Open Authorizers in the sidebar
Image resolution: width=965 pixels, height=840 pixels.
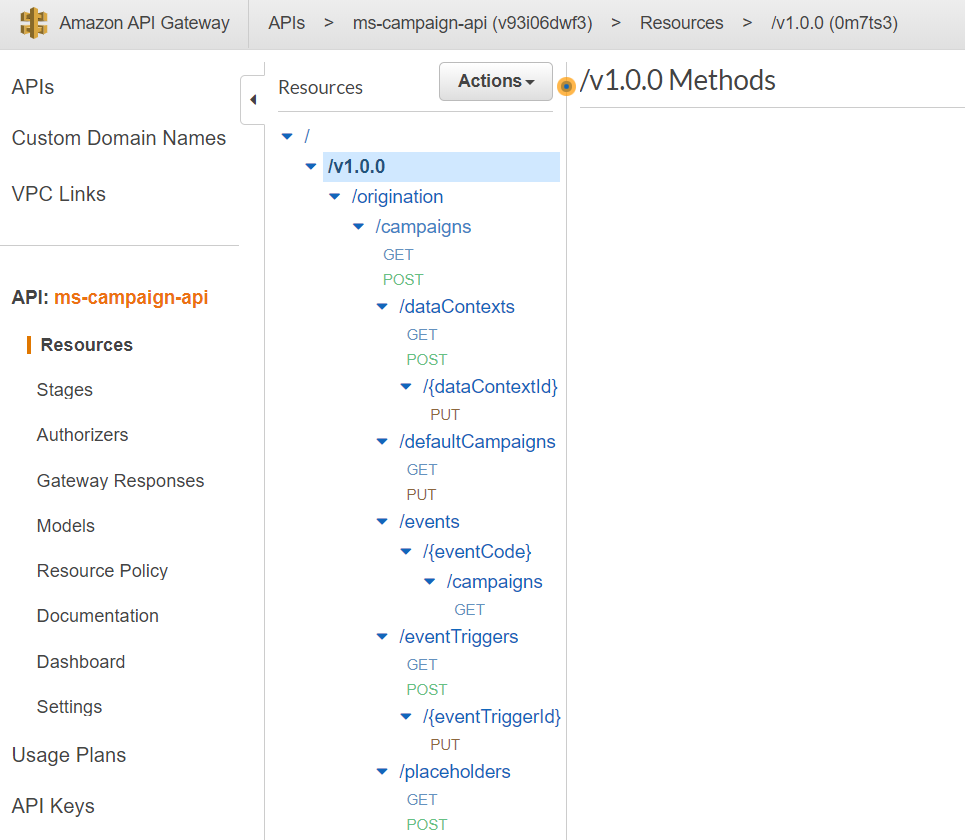(82, 435)
